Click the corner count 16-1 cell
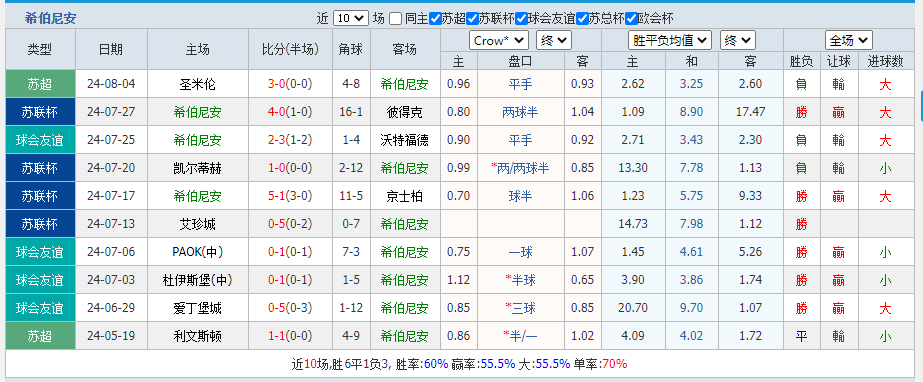This screenshot has width=923, height=382. pos(351,112)
